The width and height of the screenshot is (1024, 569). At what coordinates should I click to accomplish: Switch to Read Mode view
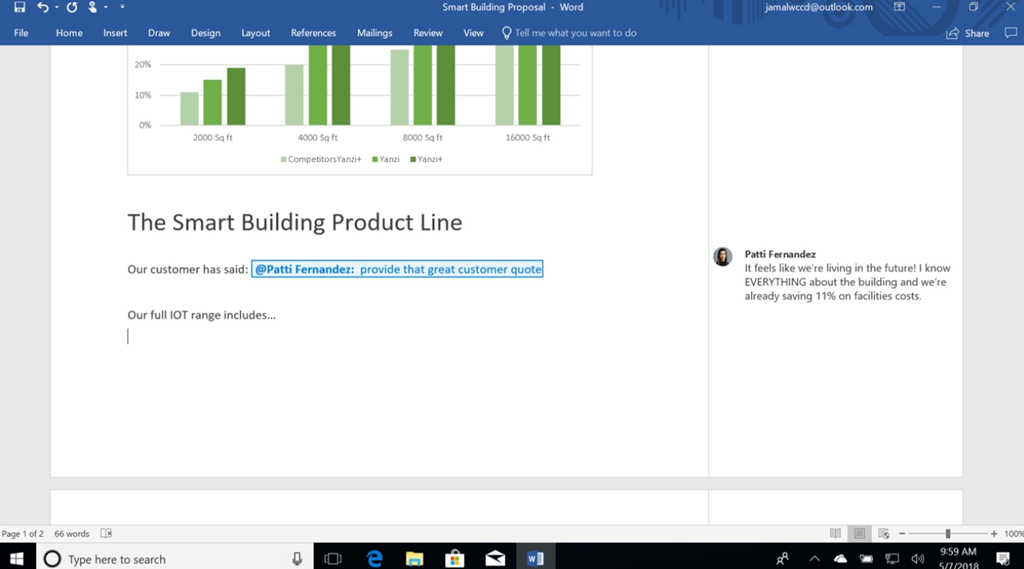click(x=836, y=534)
